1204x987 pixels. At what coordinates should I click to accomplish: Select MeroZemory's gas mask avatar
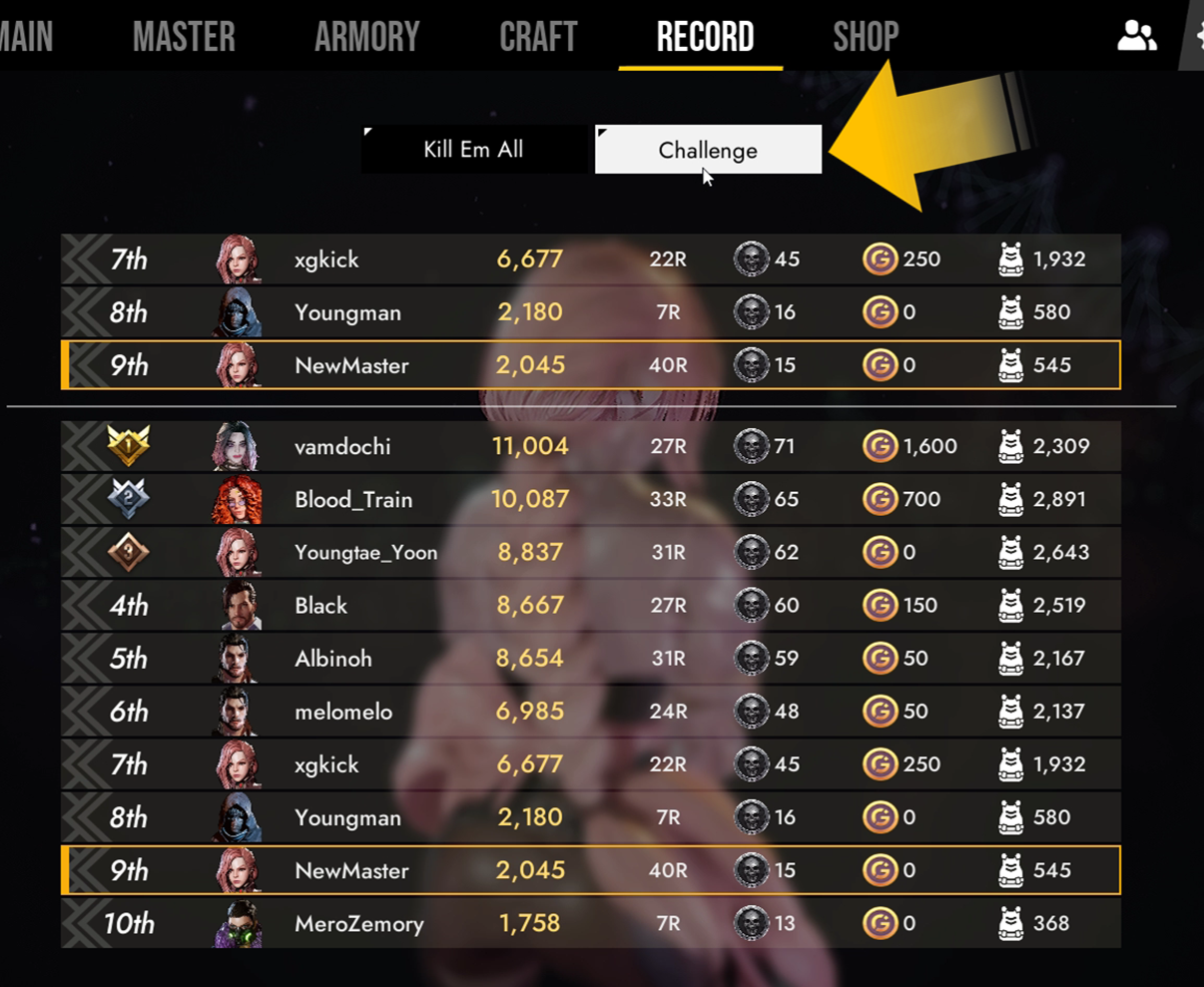click(238, 923)
